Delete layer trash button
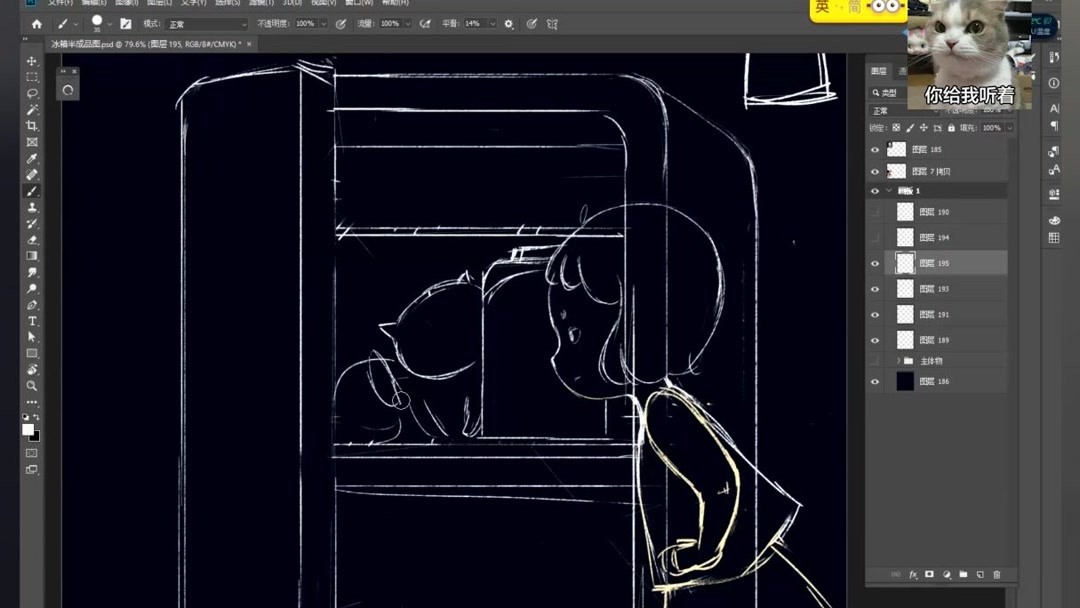The width and height of the screenshot is (1080, 608). pyautogui.click(x=996, y=574)
